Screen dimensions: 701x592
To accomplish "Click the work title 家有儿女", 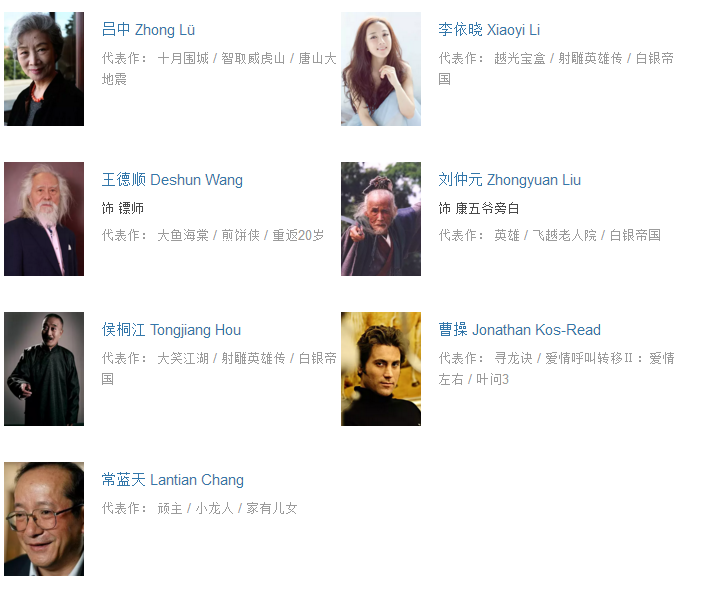I will point(272,508).
